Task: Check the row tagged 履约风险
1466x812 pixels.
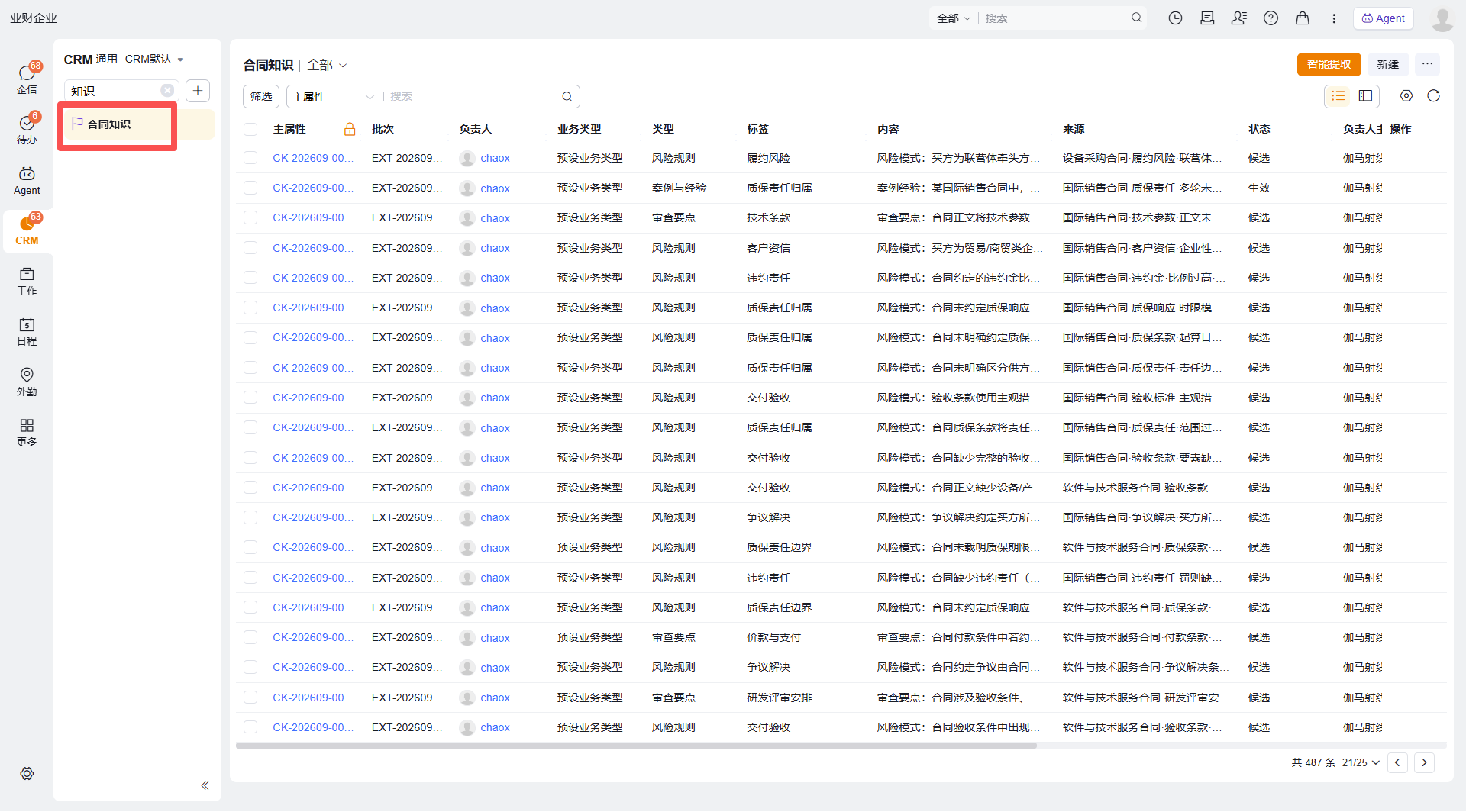Action: point(250,158)
